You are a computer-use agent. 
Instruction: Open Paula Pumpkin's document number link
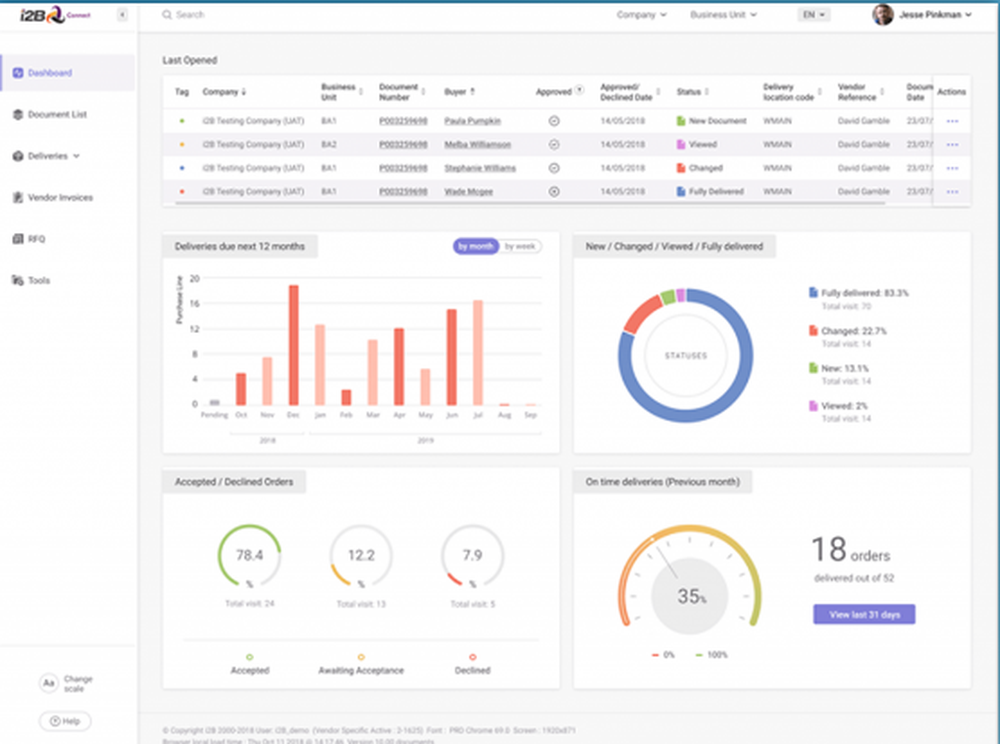(403, 121)
